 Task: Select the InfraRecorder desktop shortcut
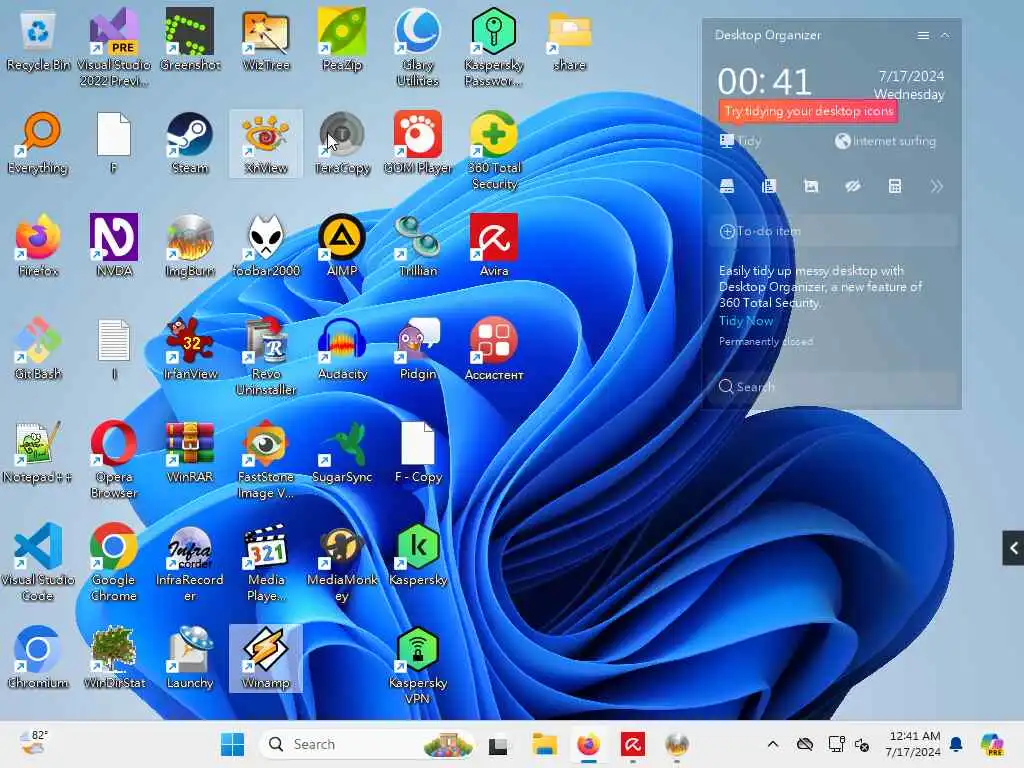pos(189,562)
